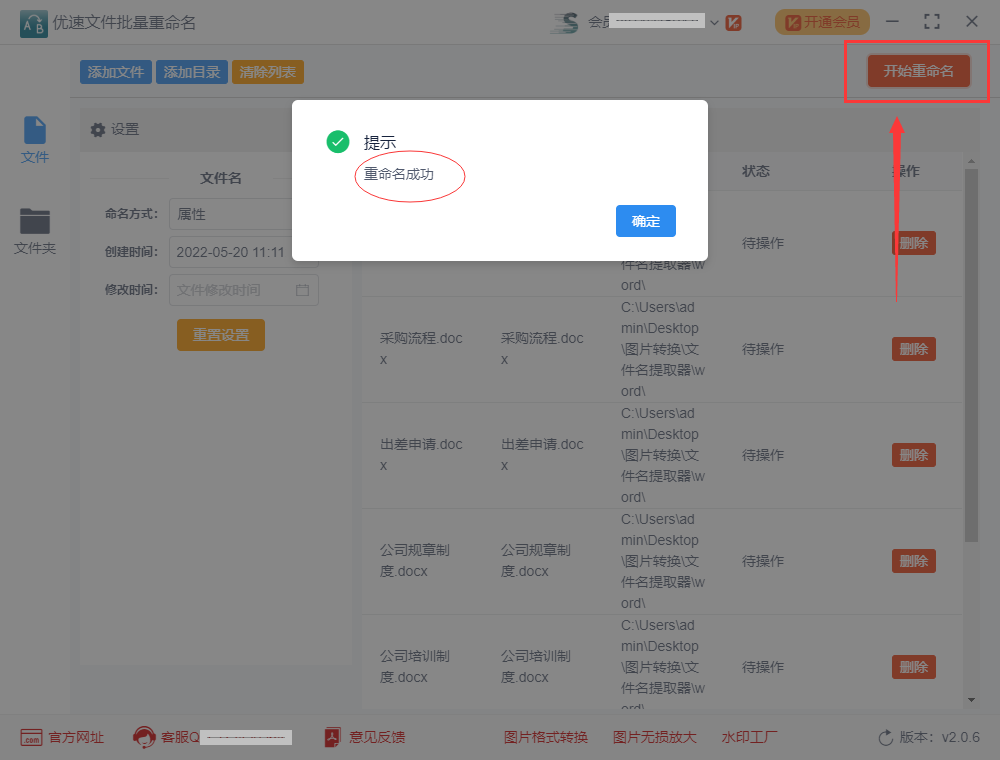Open the 设置 gear icon
The width and height of the screenshot is (1000, 760).
point(97,129)
